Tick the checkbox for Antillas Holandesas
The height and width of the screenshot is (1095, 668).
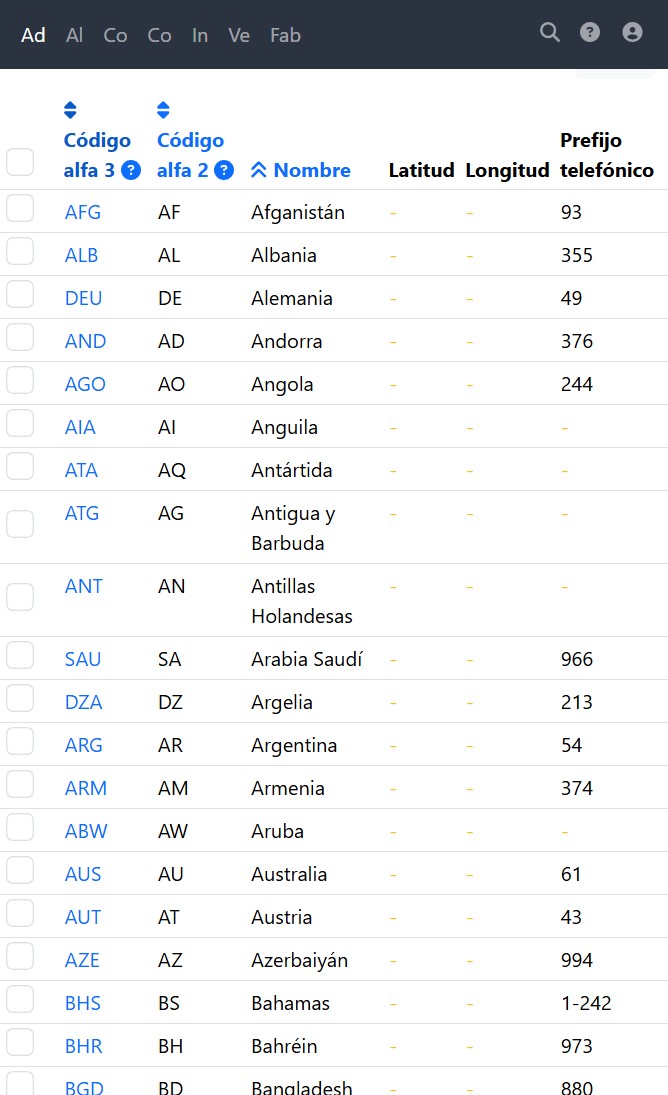tap(20, 597)
